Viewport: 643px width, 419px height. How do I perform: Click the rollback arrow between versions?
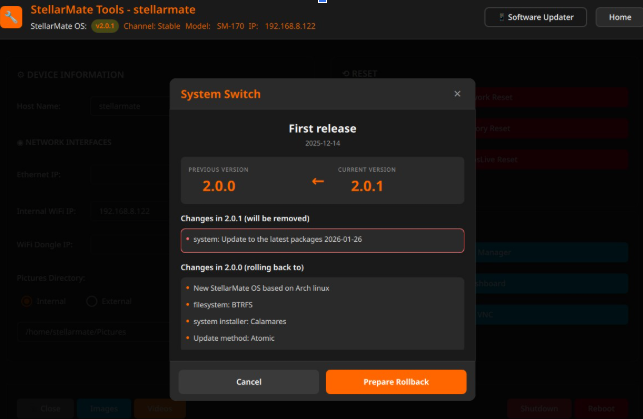(x=318, y=181)
